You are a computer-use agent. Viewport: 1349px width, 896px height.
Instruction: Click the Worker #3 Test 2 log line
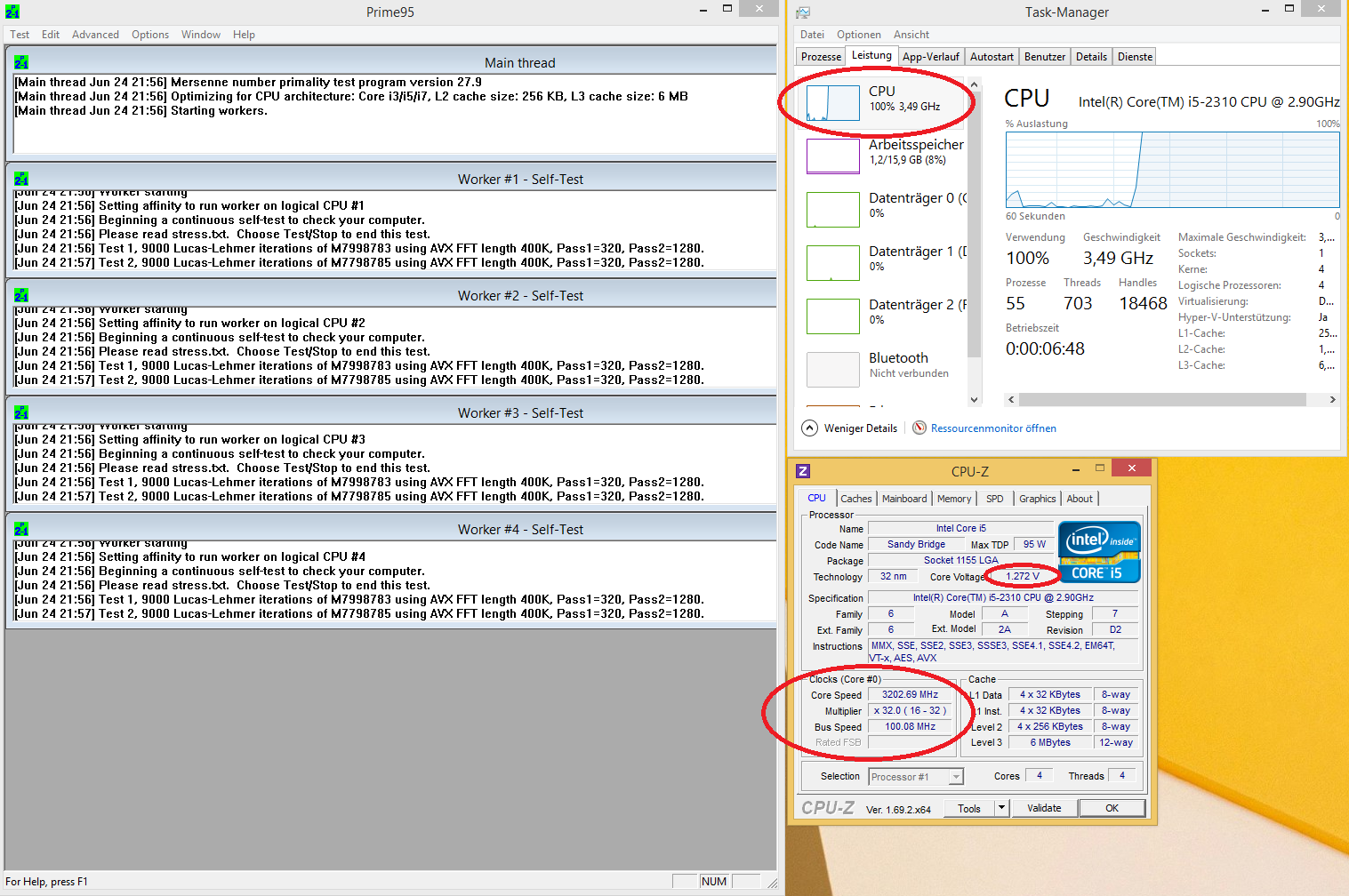pyautogui.click(x=359, y=497)
